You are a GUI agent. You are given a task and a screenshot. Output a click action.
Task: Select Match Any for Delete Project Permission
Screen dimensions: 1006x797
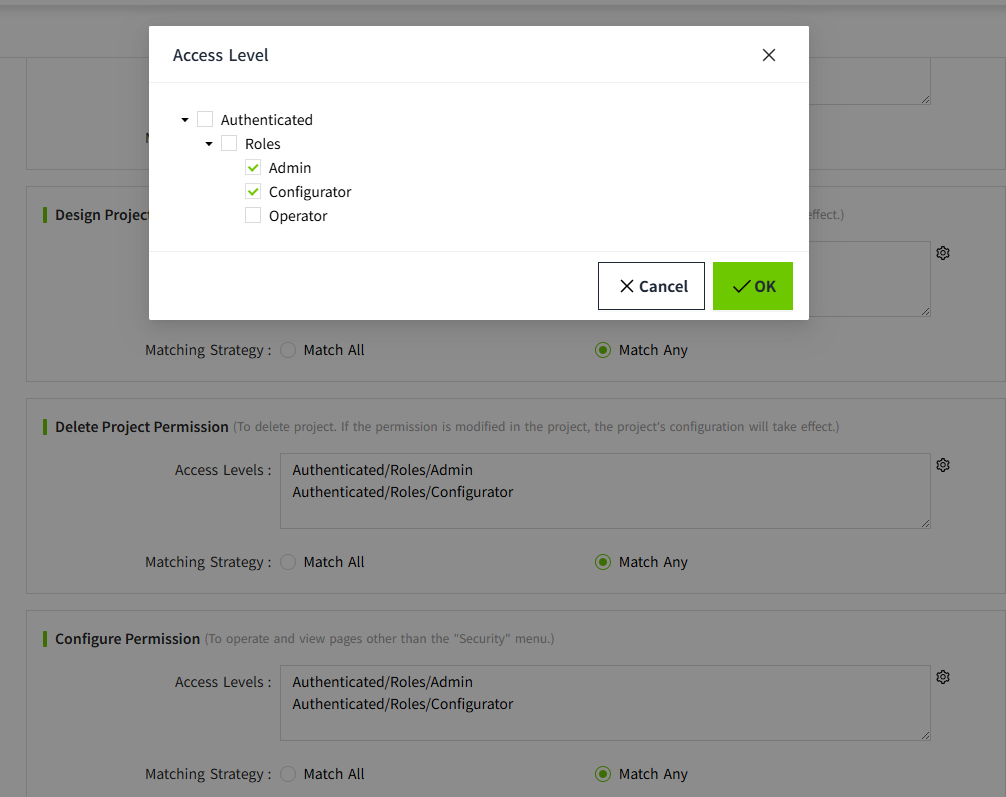603,562
